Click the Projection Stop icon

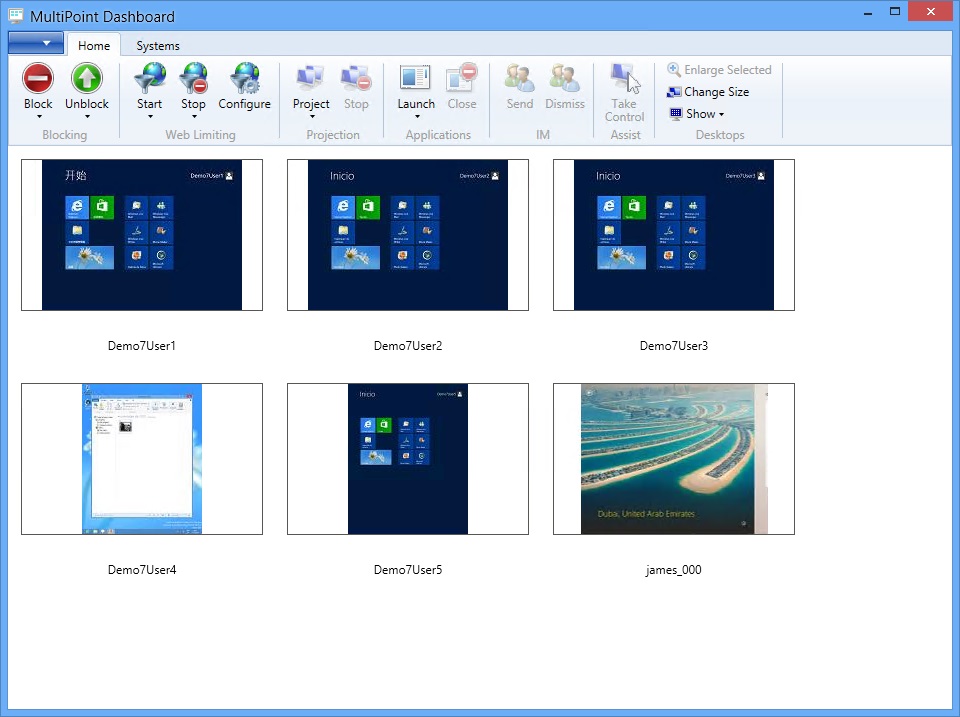356,78
